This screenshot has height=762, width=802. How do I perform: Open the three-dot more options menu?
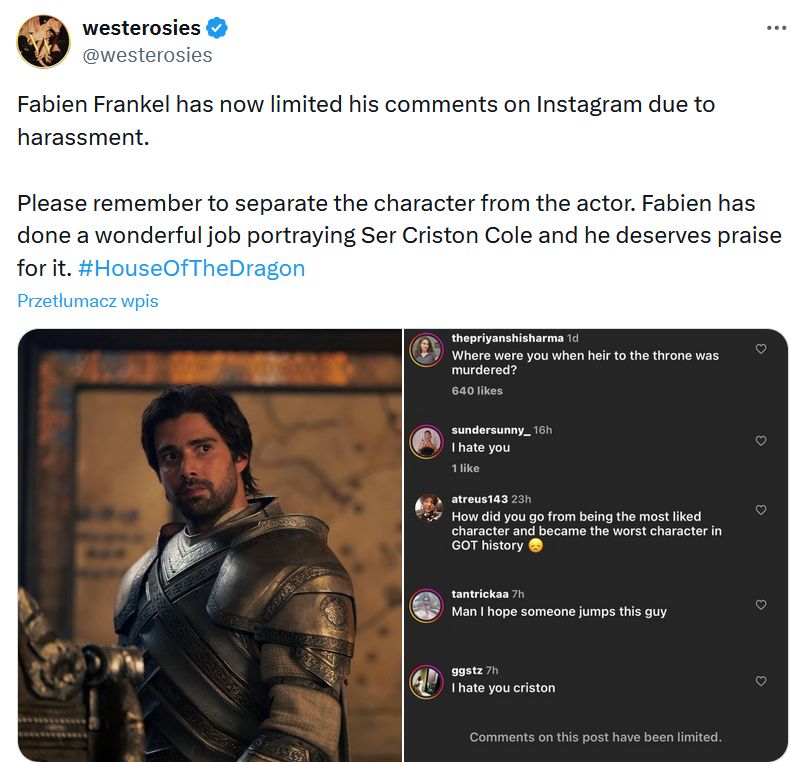[776, 28]
